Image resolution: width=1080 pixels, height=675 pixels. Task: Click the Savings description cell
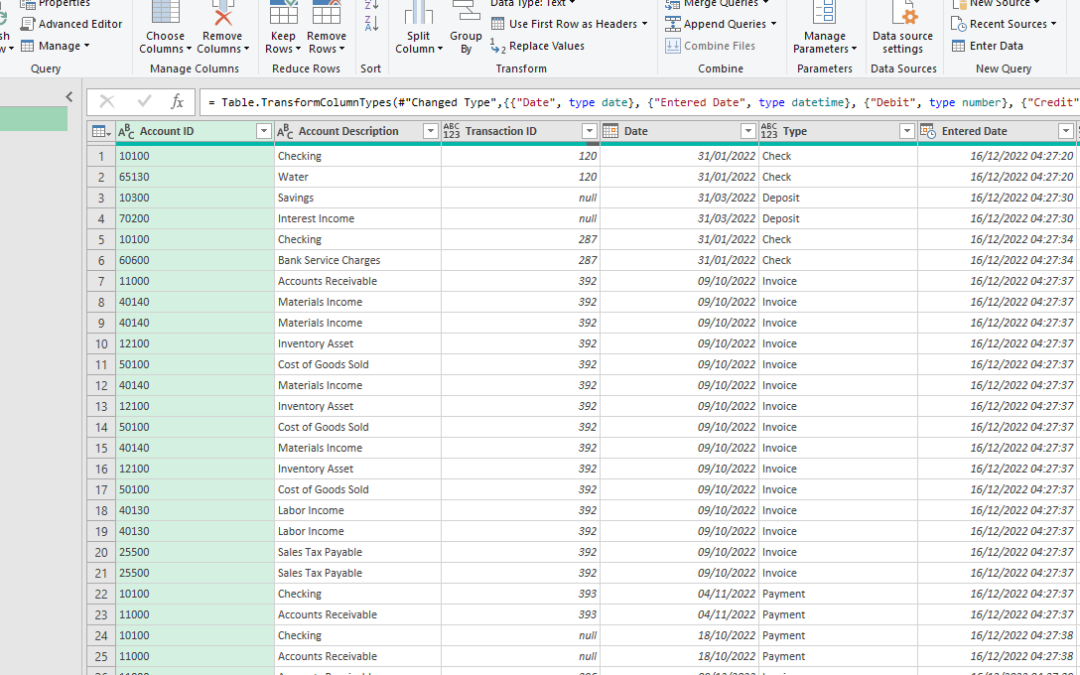click(x=358, y=198)
